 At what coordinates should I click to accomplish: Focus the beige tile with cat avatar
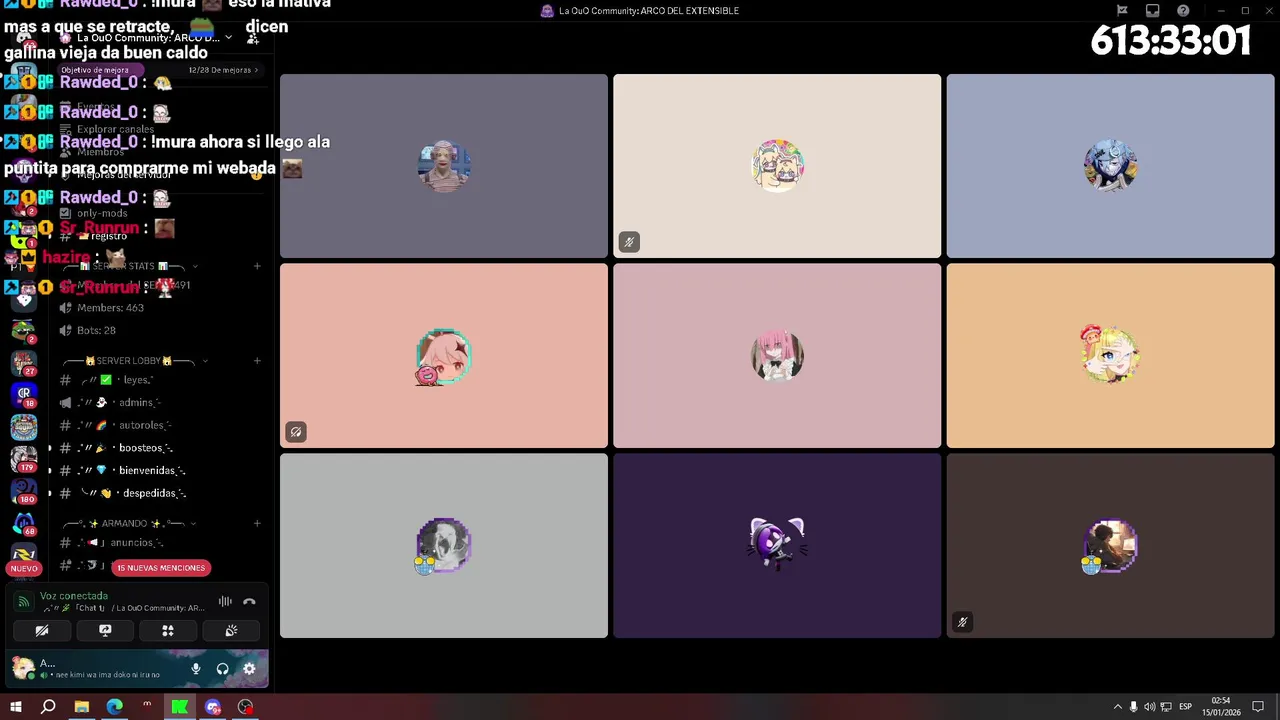(x=777, y=166)
